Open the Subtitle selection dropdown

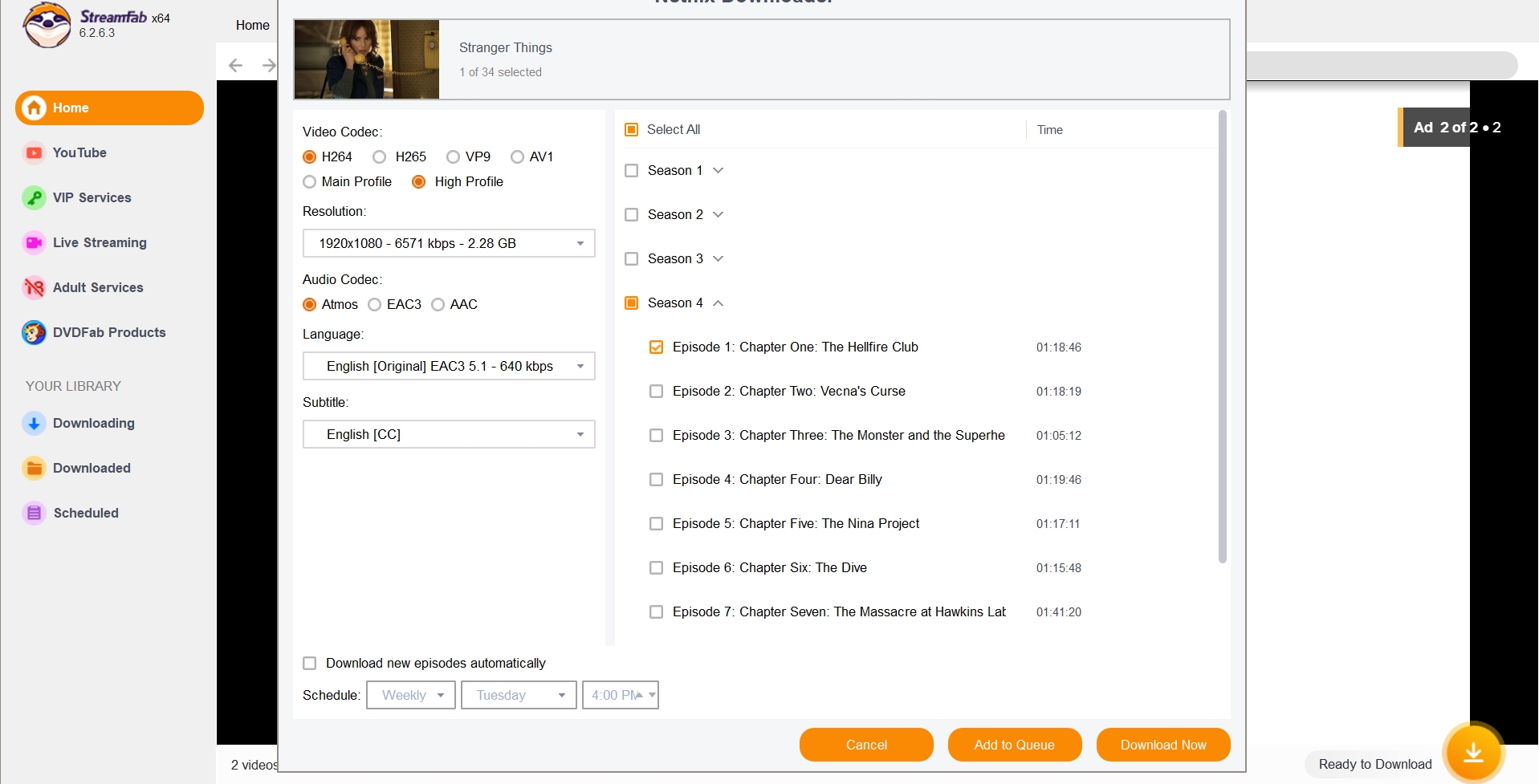pyautogui.click(x=448, y=434)
